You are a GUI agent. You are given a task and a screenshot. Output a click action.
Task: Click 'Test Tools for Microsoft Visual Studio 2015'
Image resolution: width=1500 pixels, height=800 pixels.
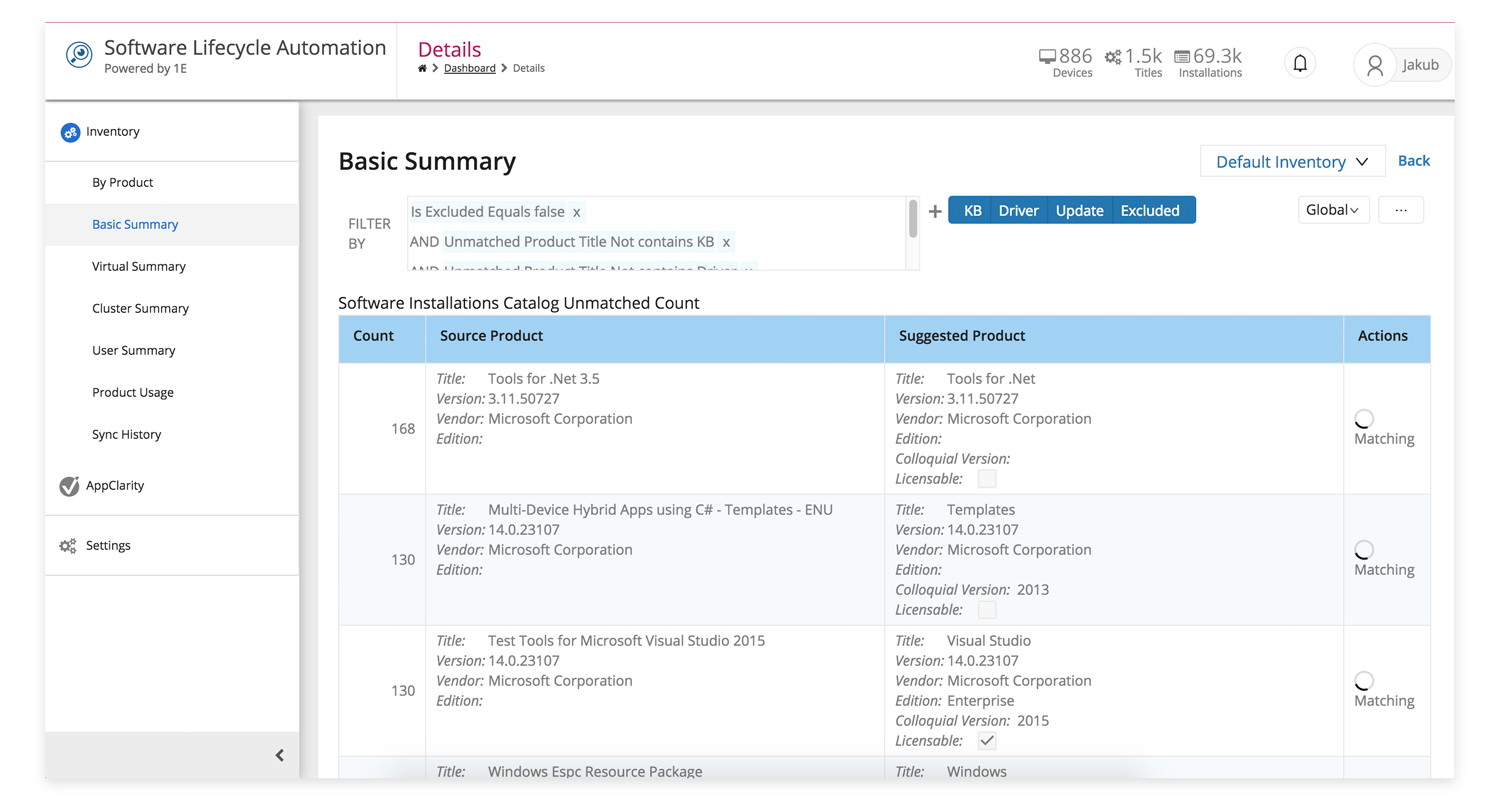tap(626, 641)
